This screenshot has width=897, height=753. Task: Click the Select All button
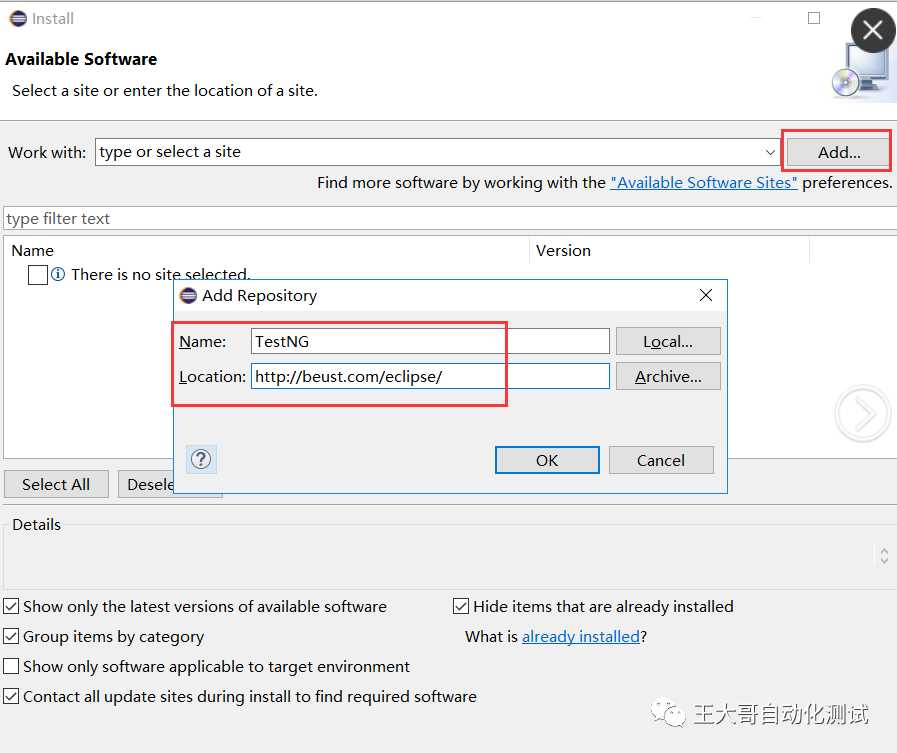click(56, 485)
